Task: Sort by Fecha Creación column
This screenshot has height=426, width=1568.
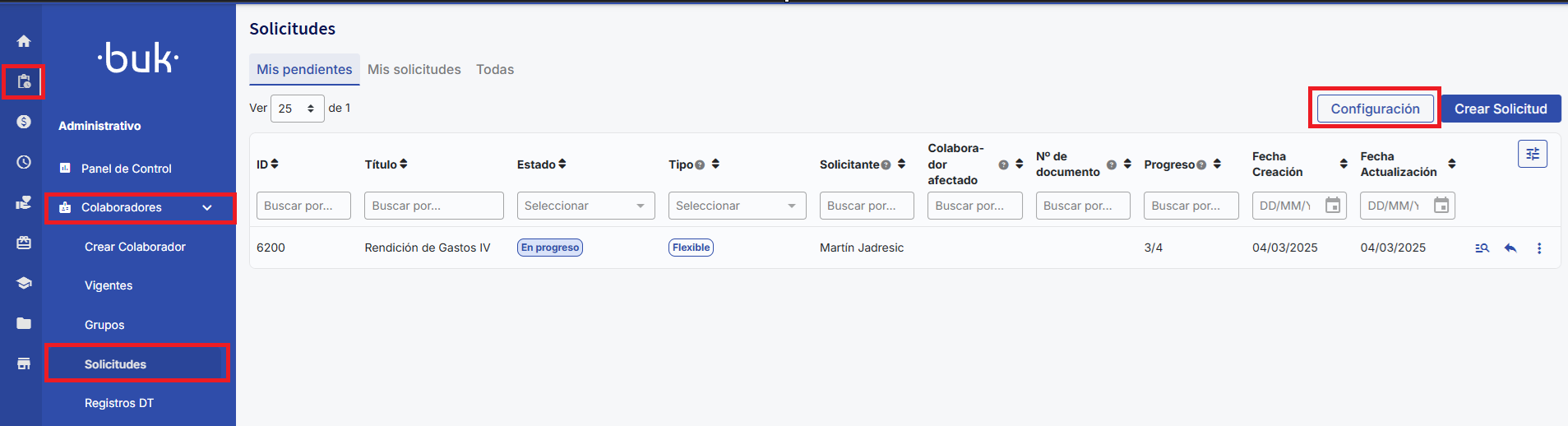Action: pyautogui.click(x=1344, y=164)
